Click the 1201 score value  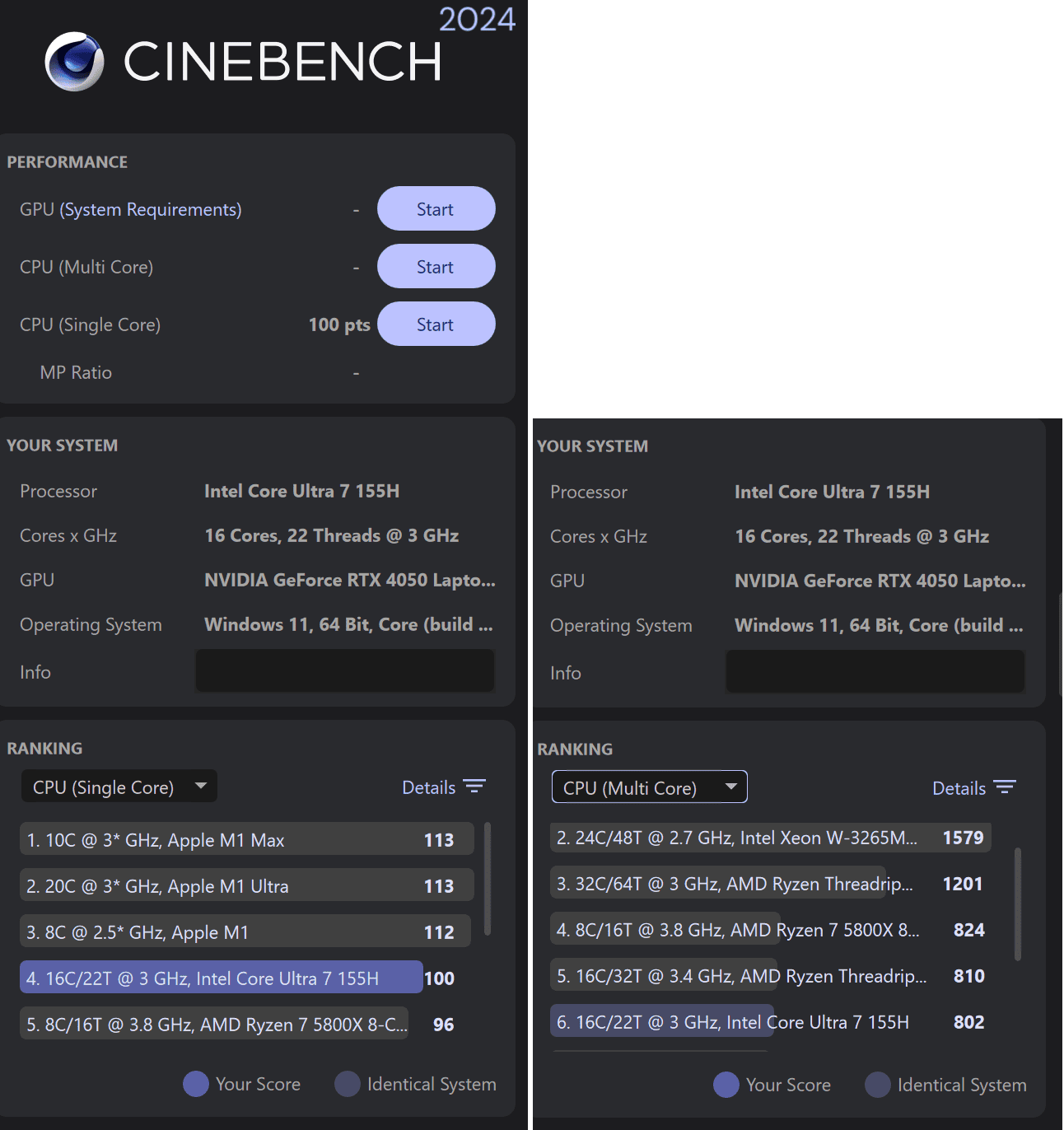(963, 884)
